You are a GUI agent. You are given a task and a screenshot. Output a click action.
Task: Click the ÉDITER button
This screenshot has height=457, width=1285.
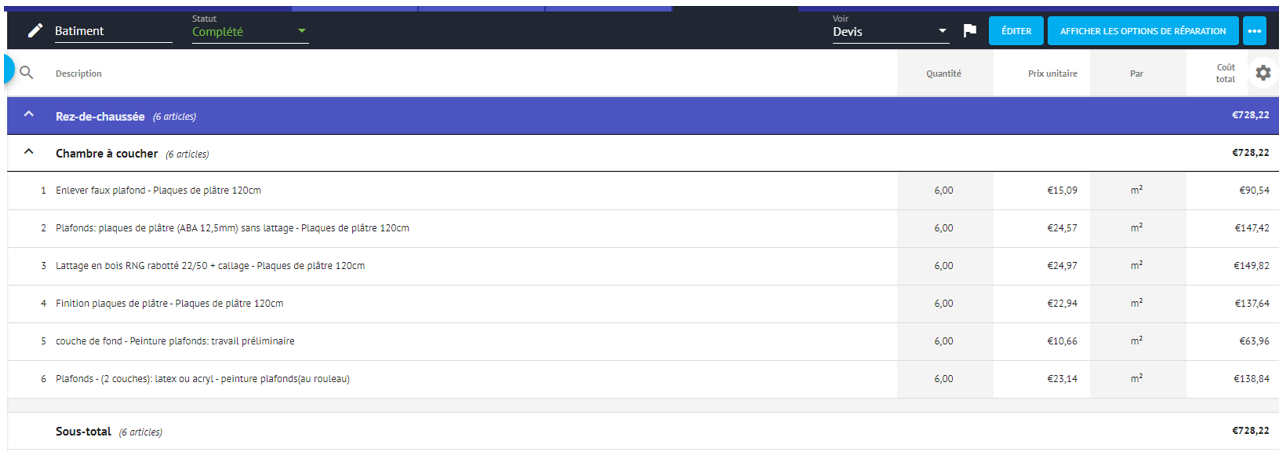[1016, 31]
